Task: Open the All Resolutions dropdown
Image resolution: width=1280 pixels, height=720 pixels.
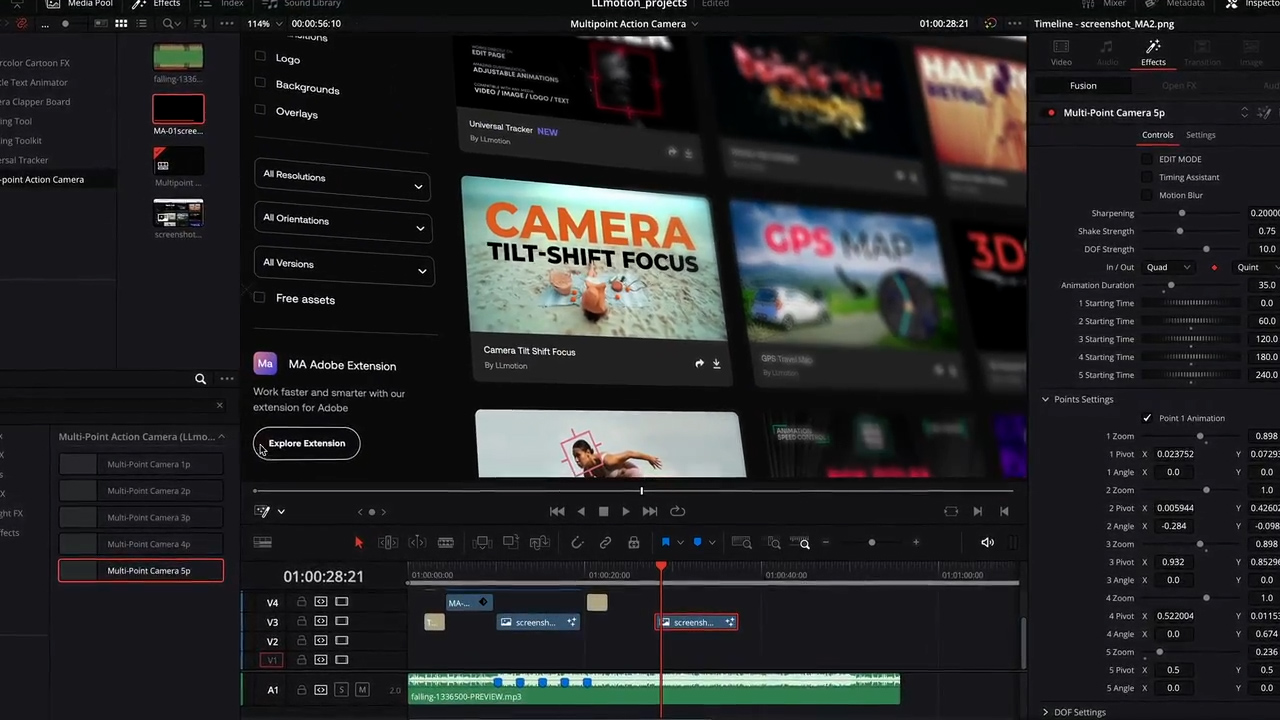Action: (x=342, y=181)
